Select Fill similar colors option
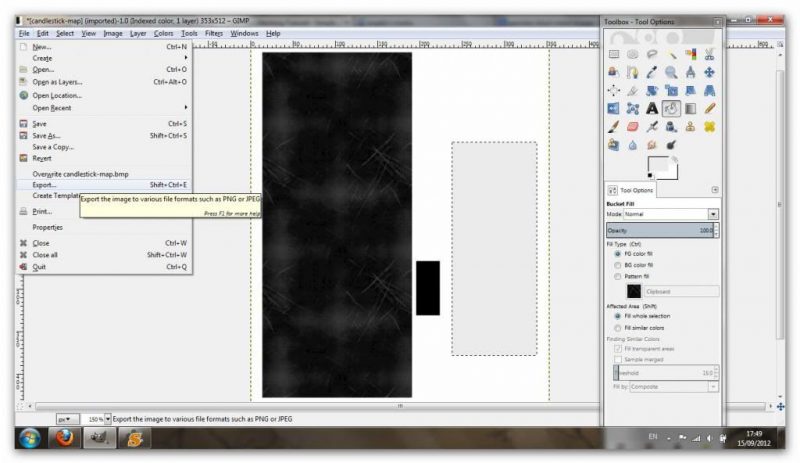The width and height of the screenshot is (800, 463). (x=616, y=327)
